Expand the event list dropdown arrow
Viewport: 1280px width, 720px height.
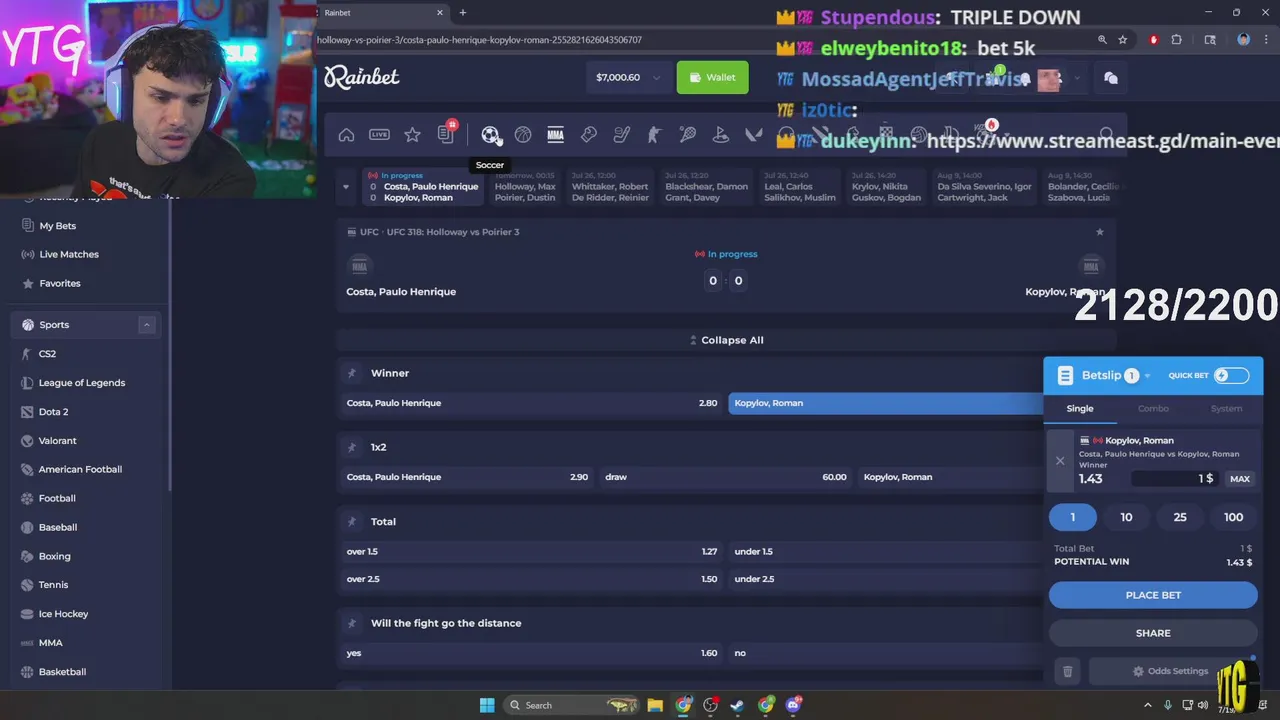pyautogui.click(x=346, y=186)
